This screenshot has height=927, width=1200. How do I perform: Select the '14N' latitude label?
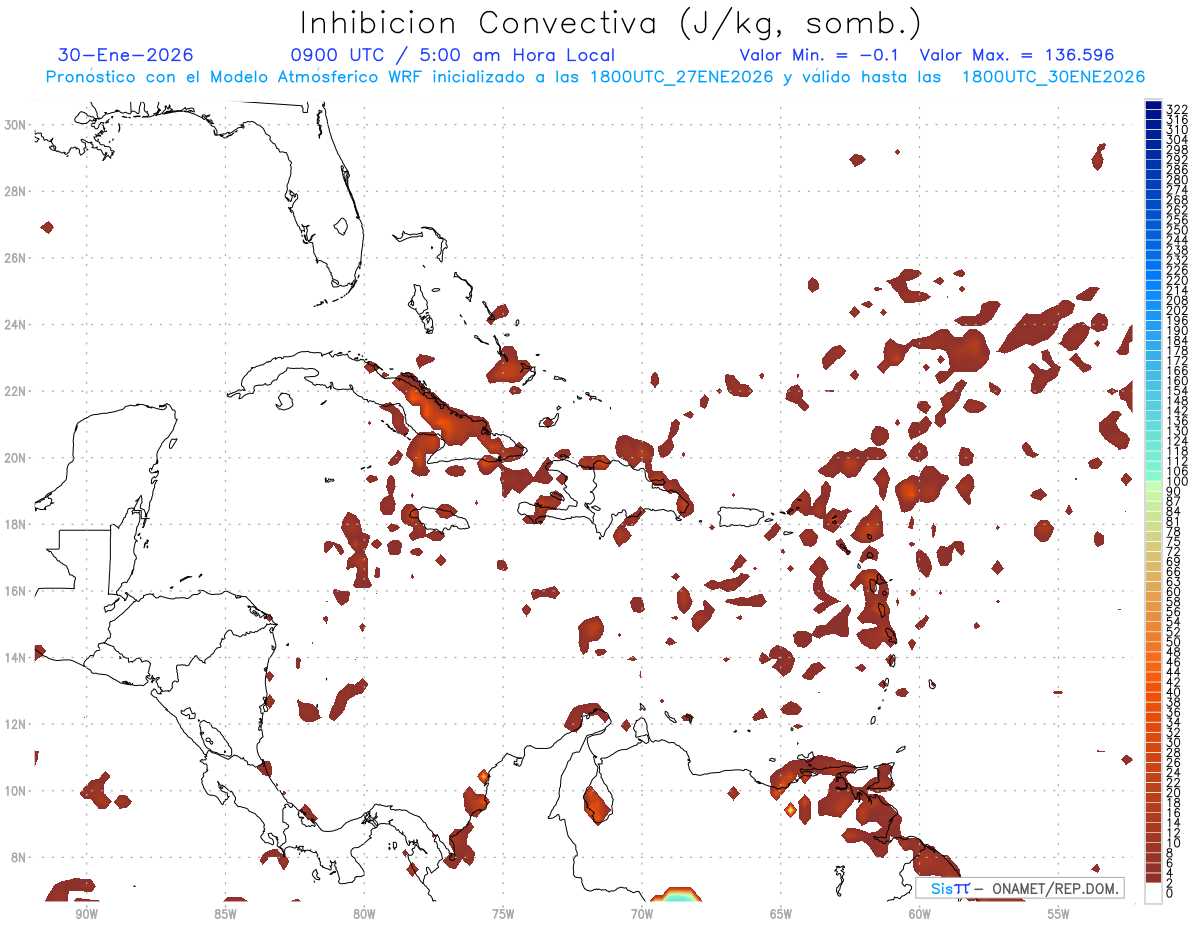(16, 657)
